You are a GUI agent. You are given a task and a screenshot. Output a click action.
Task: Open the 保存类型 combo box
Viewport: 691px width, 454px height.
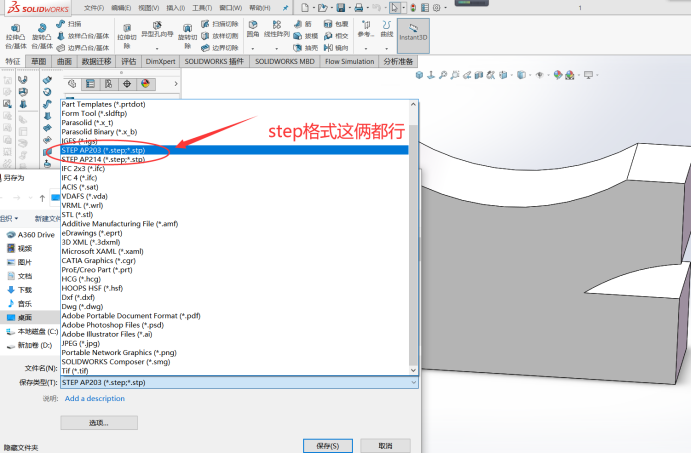[x=239, y=383]
